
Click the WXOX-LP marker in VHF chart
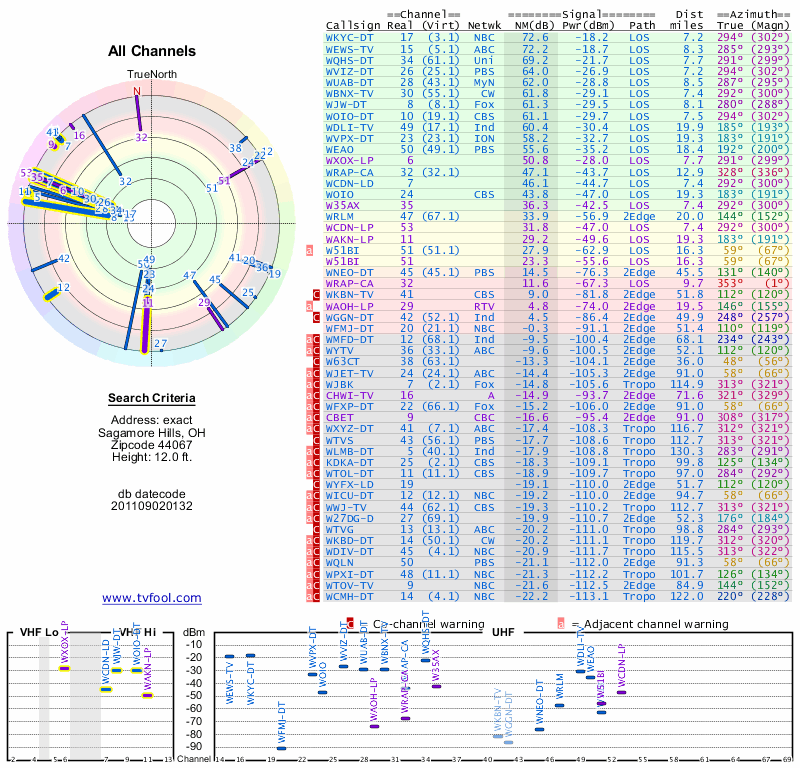pos(64,668)
